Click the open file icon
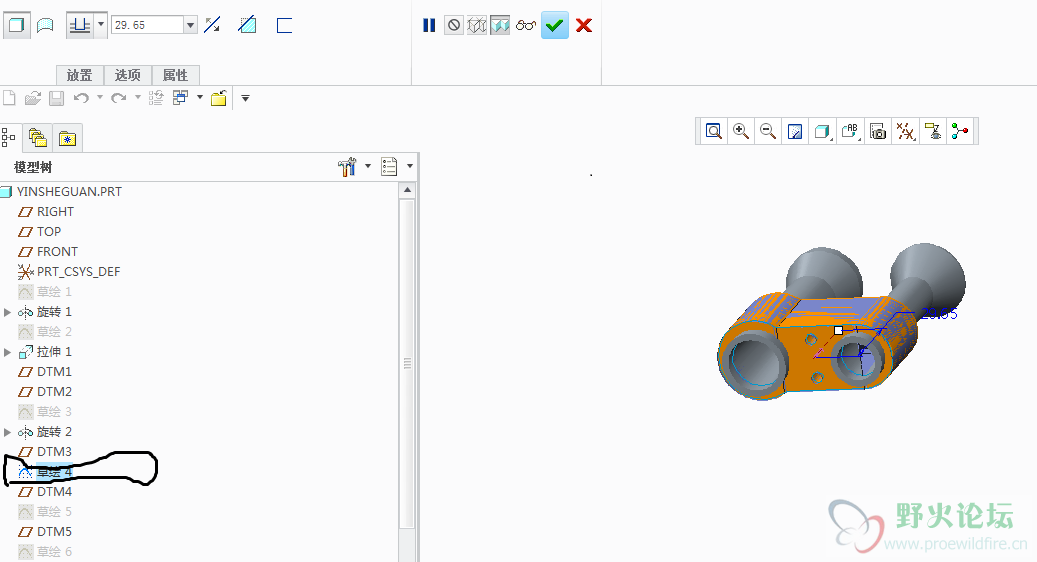This screenshot has width=1037, height=562. [33, 99]
